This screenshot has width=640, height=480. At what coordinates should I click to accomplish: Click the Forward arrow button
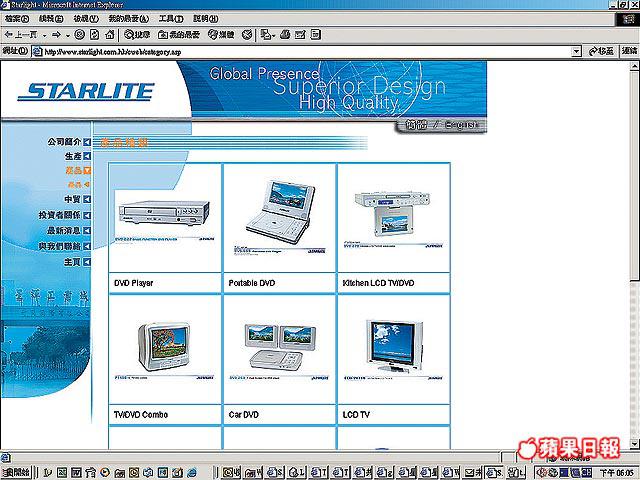[x=56, y=35]
